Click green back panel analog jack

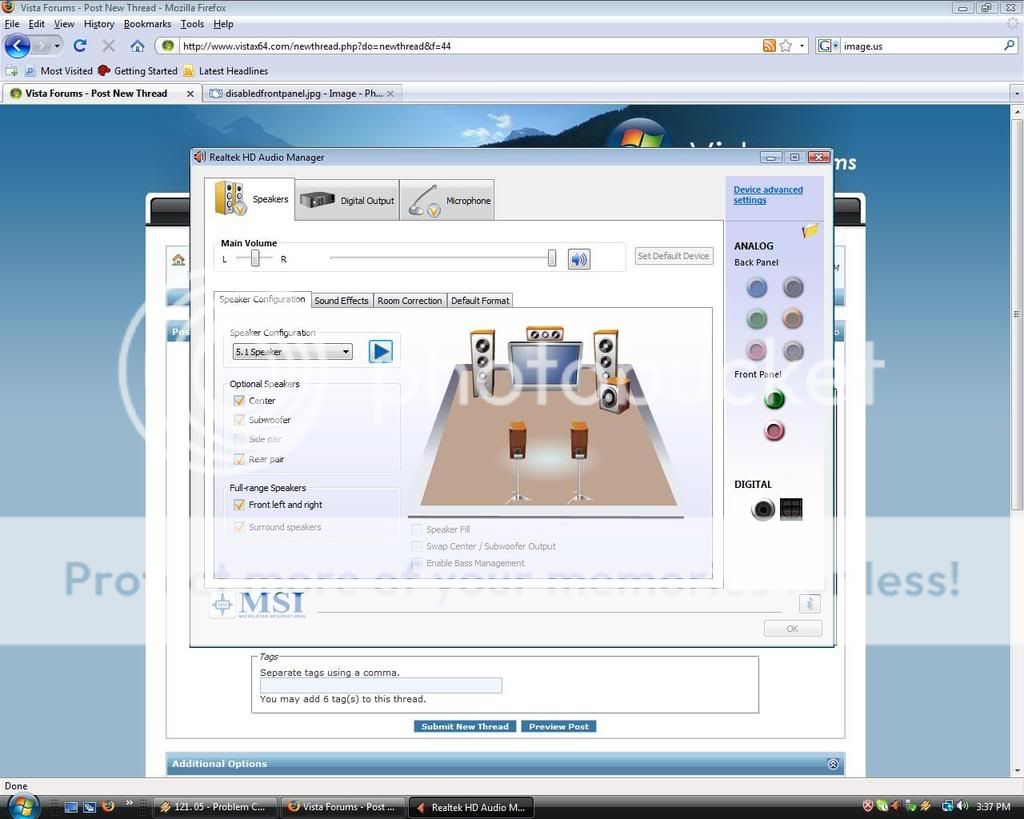[x=757, y=319]
